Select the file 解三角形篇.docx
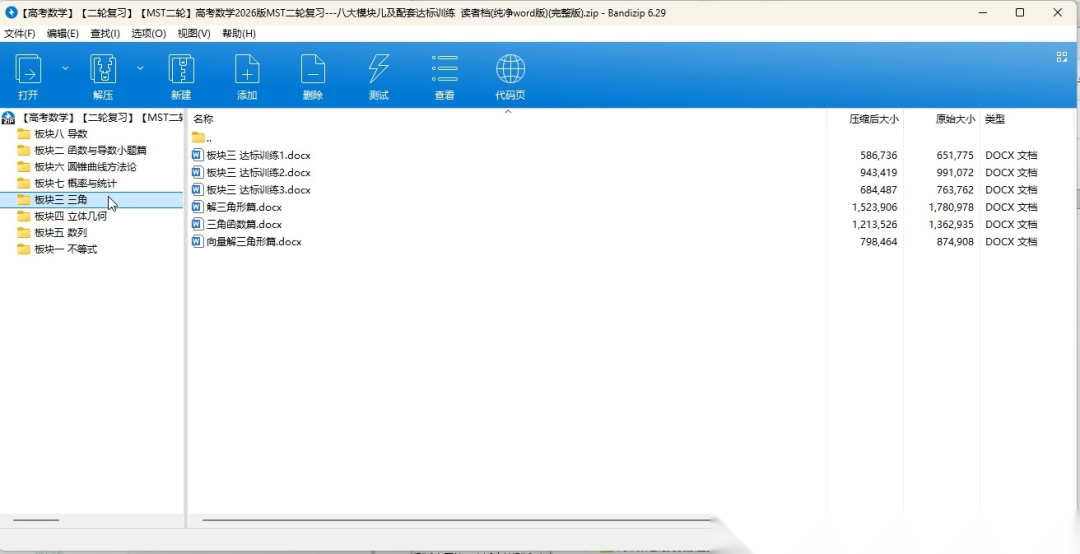The image size is (1080, 554). coord(243,207)
